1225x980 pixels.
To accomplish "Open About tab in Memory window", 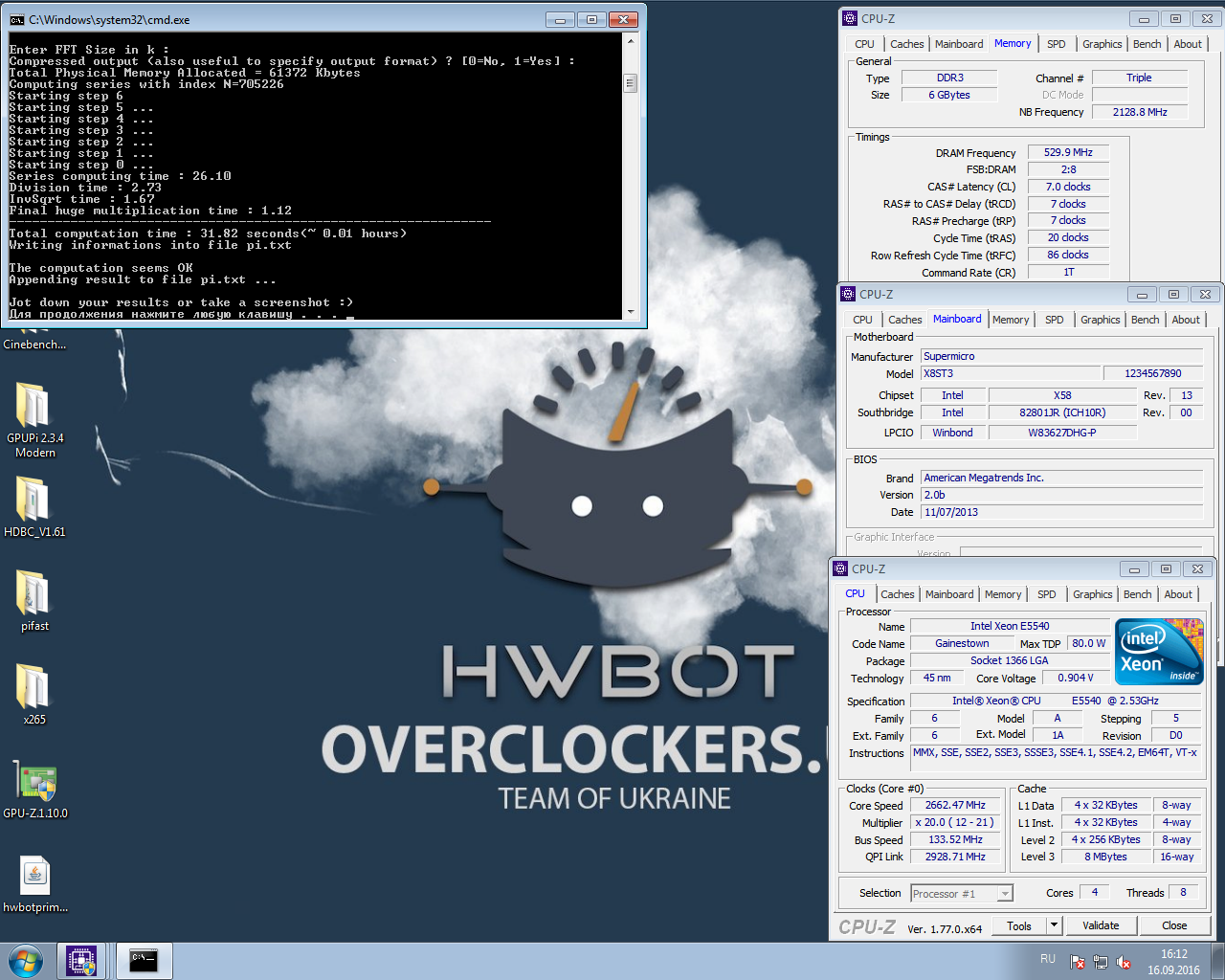I will 1188,44.
